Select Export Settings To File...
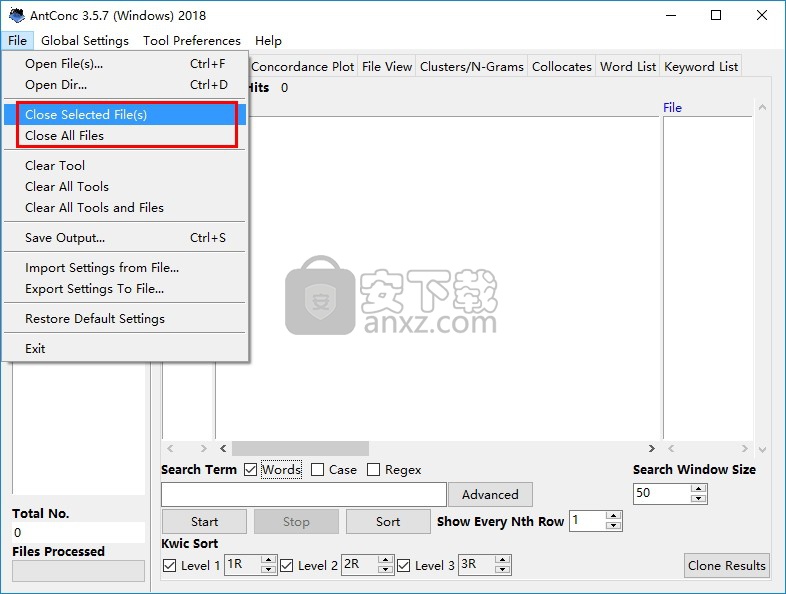Screen dimensions: 786x594 click(x=125, y=289)
